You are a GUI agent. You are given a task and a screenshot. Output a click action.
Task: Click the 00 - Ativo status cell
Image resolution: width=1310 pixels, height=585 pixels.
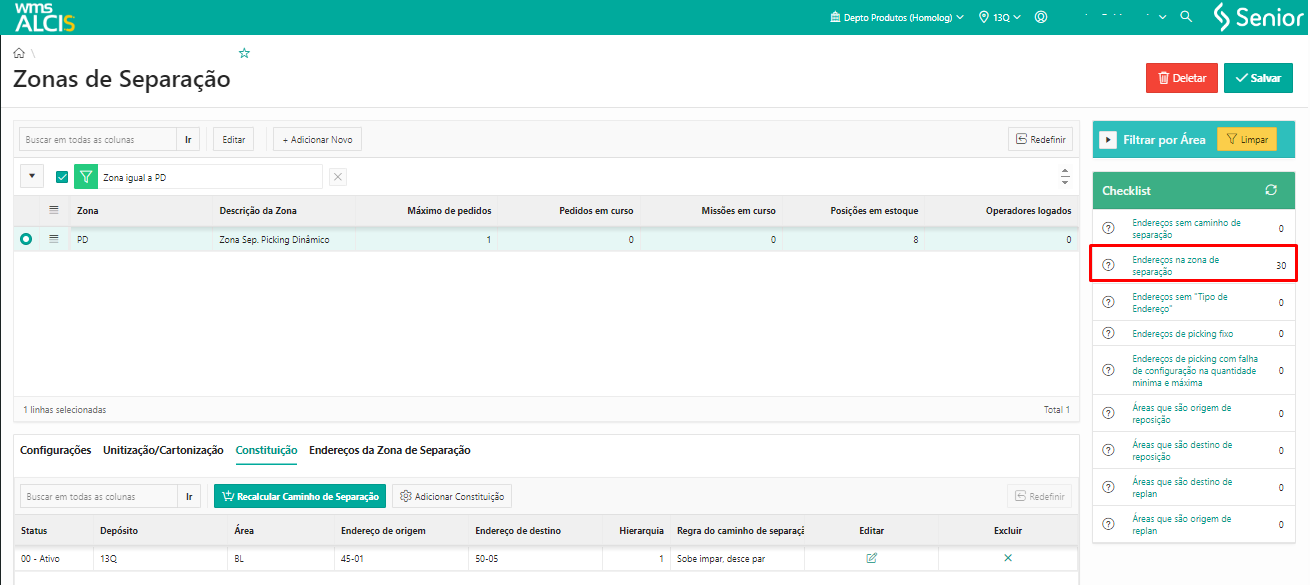54,558
